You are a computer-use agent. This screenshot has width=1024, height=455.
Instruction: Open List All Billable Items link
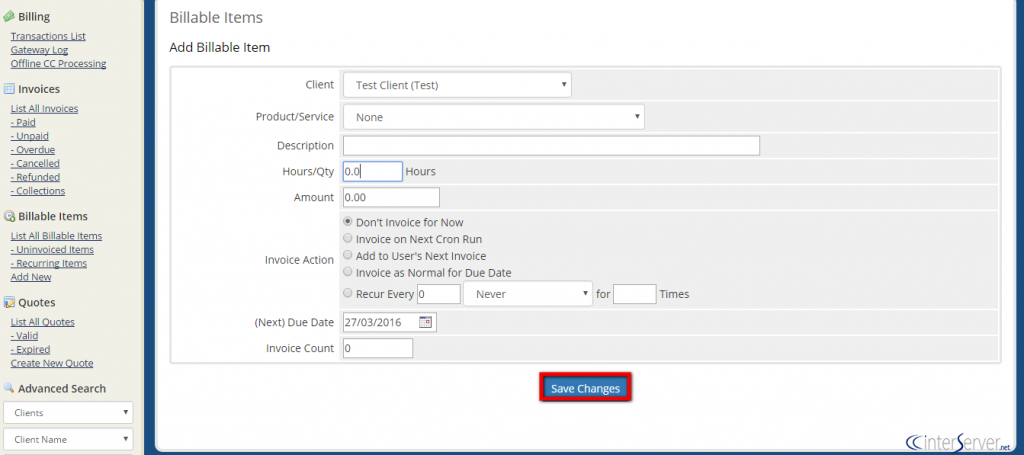56,236
